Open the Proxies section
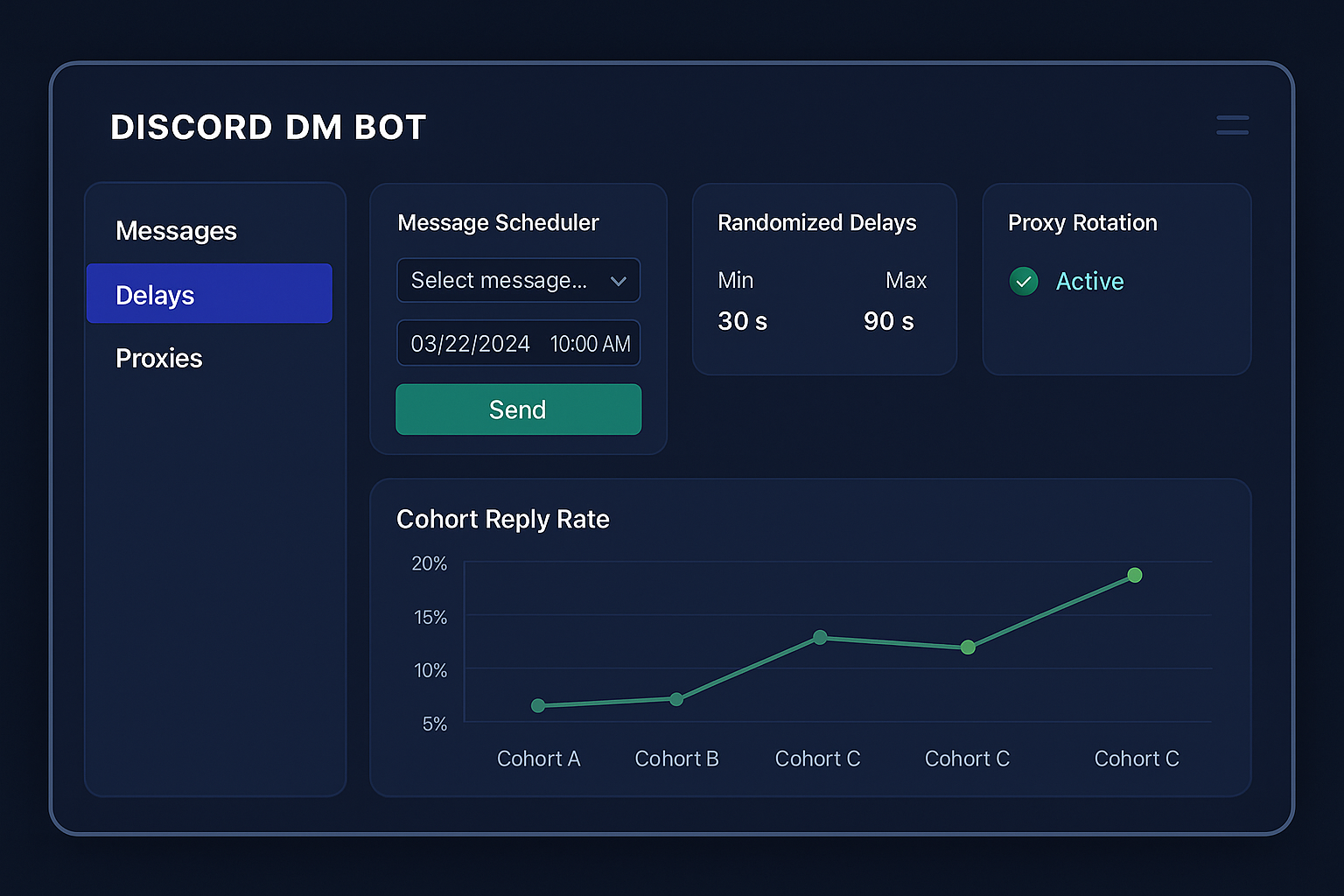The width and height of the screenshot is (1344, 896). pos(159,358)
